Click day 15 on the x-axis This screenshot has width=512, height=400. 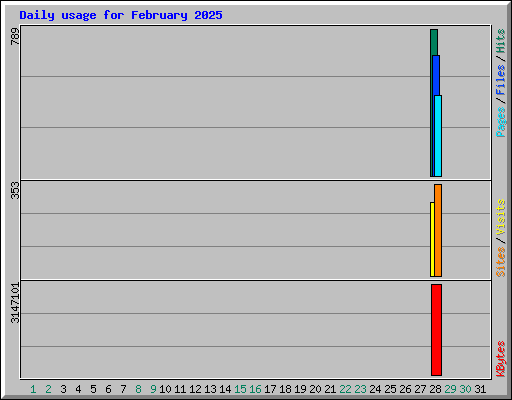pos(240,389)
